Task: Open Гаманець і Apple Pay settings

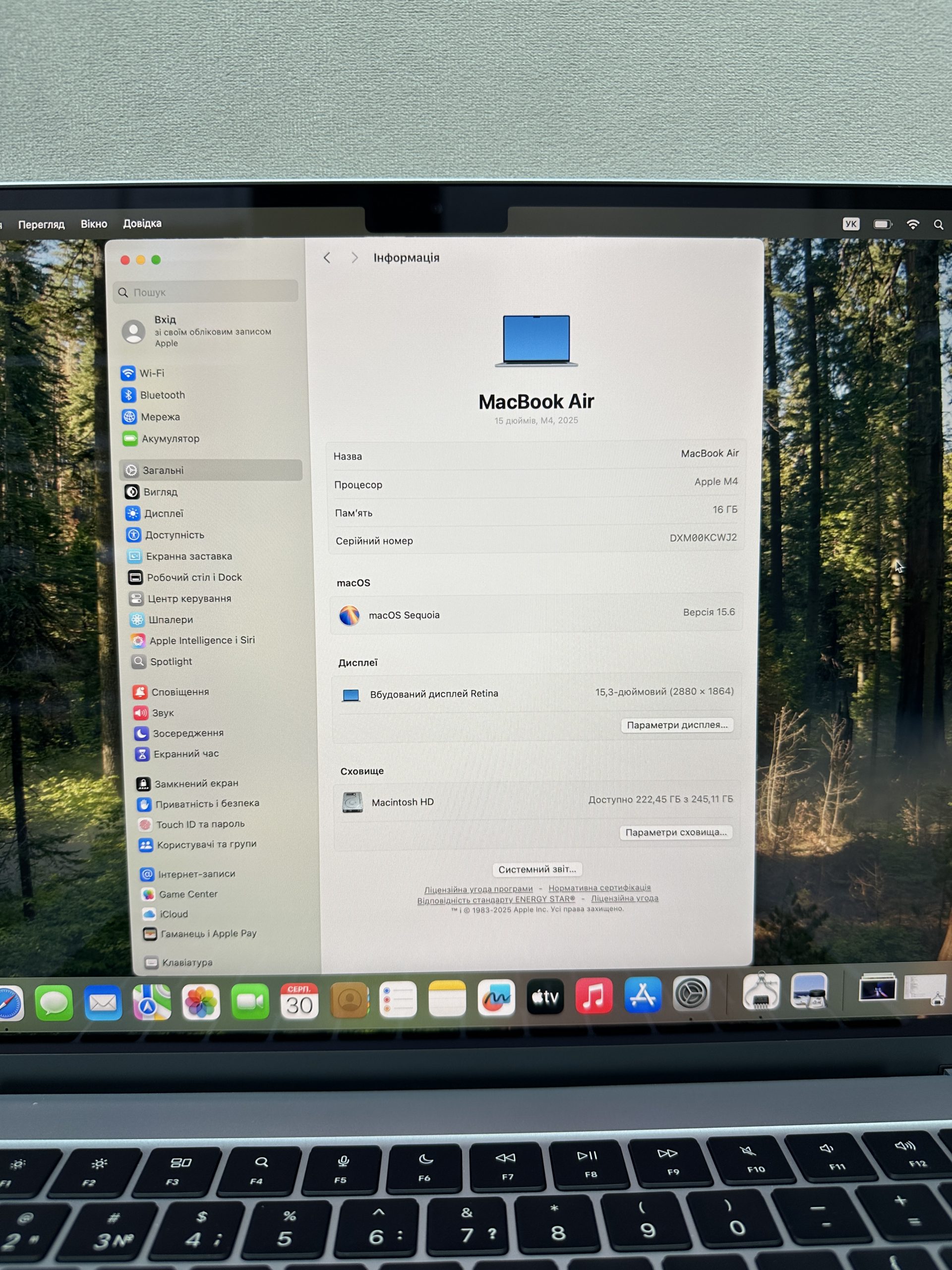Action: [x=200, y=934]
